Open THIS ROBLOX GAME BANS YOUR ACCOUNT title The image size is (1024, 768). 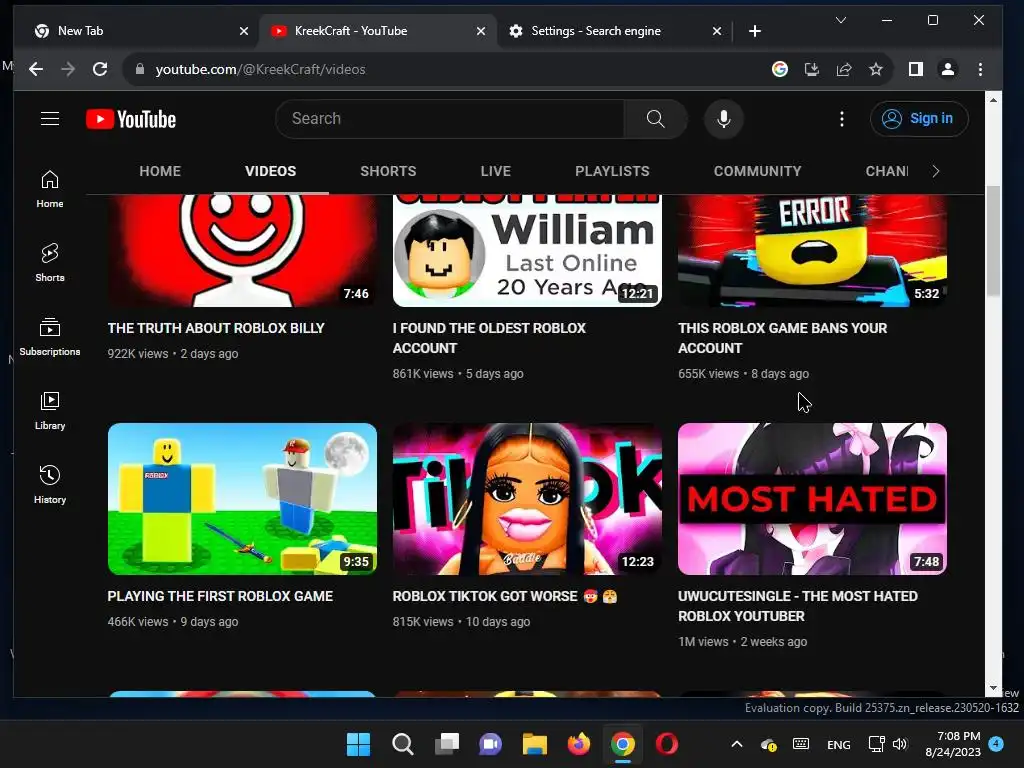(782, 338)
